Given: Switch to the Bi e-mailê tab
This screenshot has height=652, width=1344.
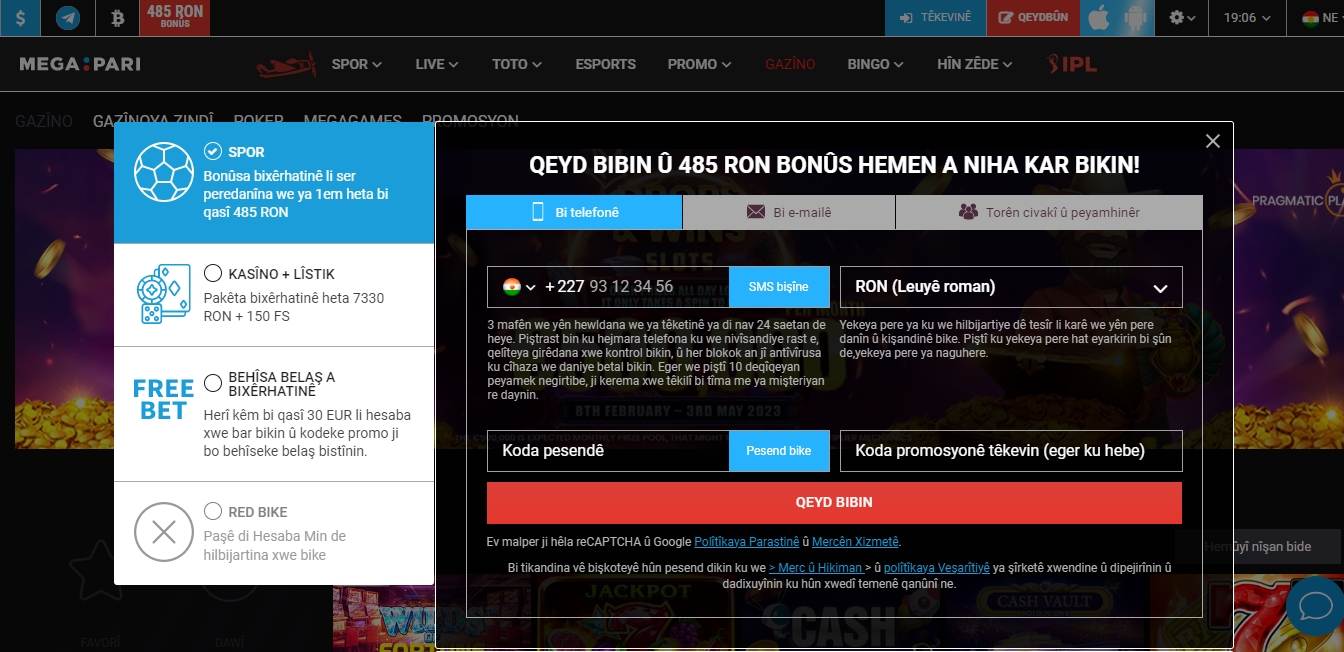Looking at the screenshot, I should point(789,212).
